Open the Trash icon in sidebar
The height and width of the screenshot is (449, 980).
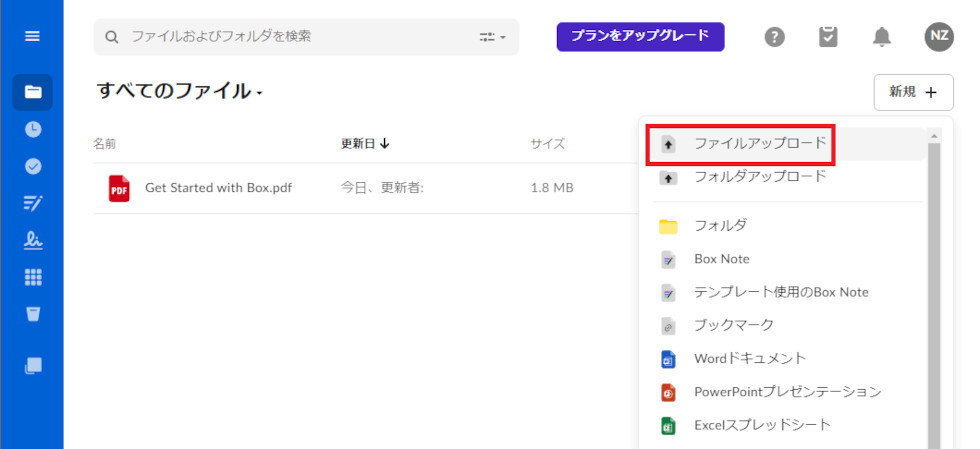click(32, 314)
